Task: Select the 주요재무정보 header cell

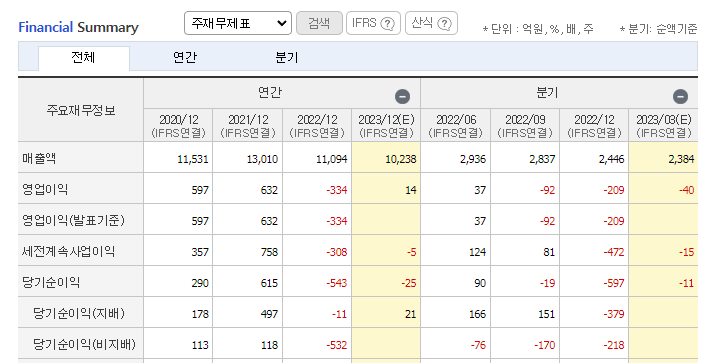Action: 81,110
